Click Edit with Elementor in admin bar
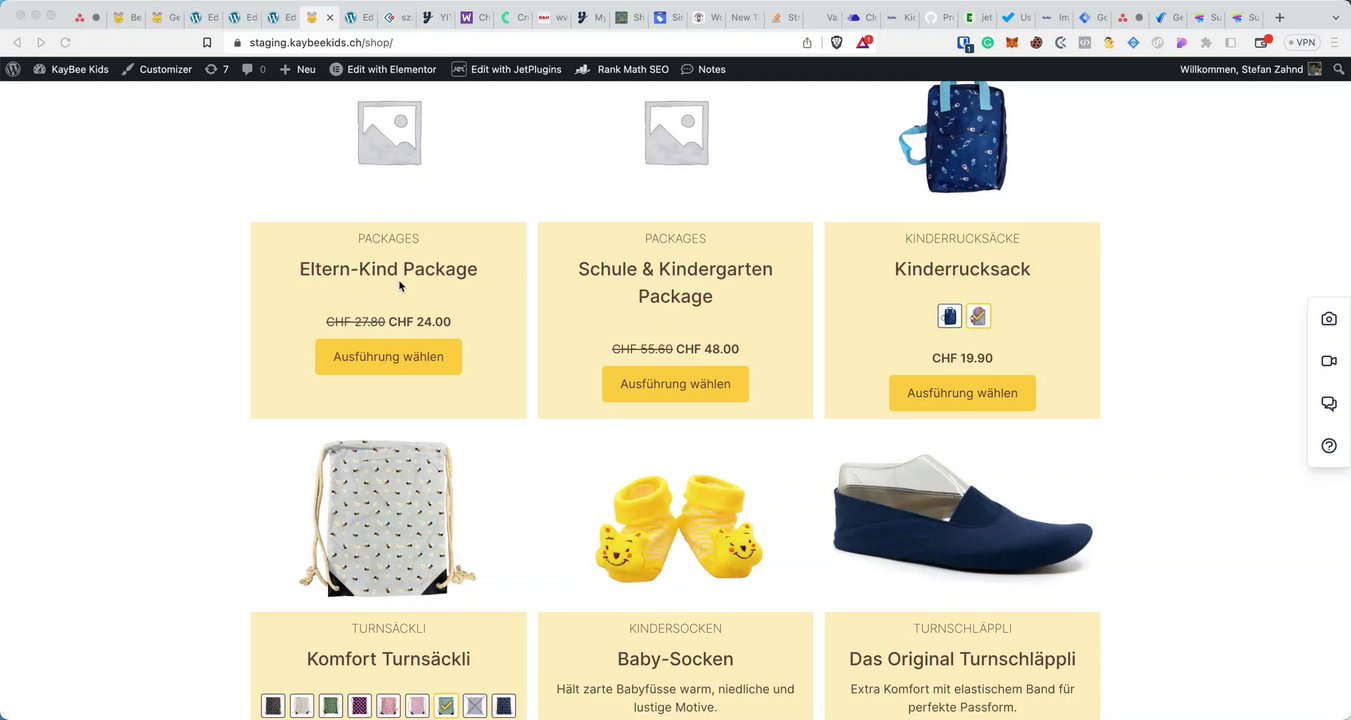1351x720 pixels. (x=383, y=69)
